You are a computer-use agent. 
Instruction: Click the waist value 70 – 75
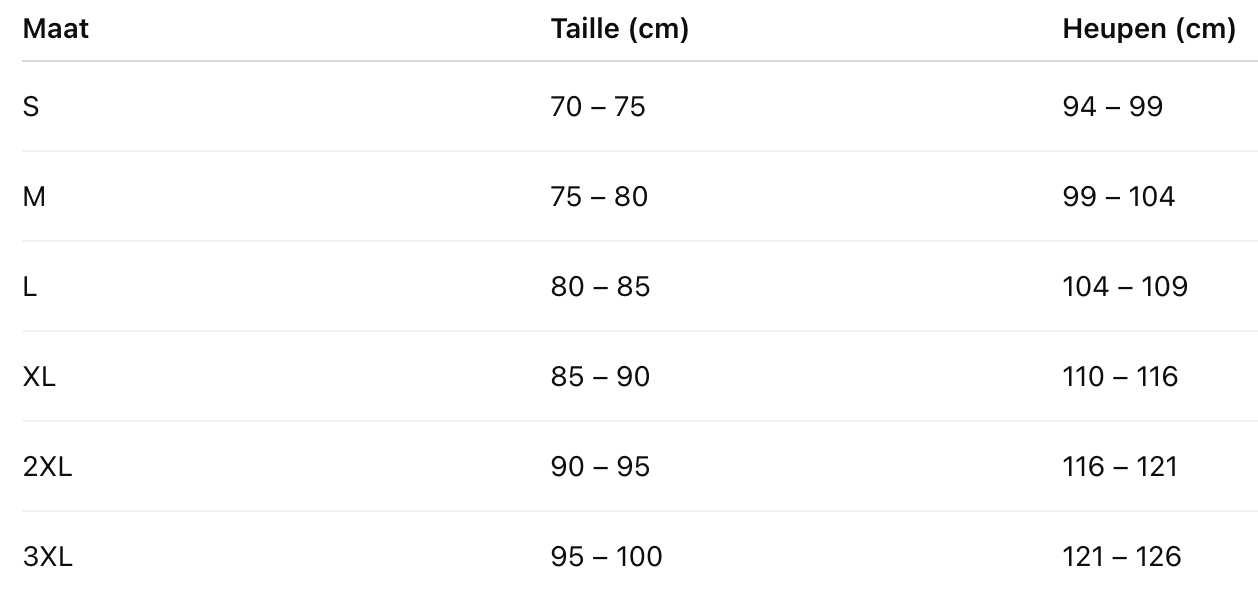click(x=598, y=106)
